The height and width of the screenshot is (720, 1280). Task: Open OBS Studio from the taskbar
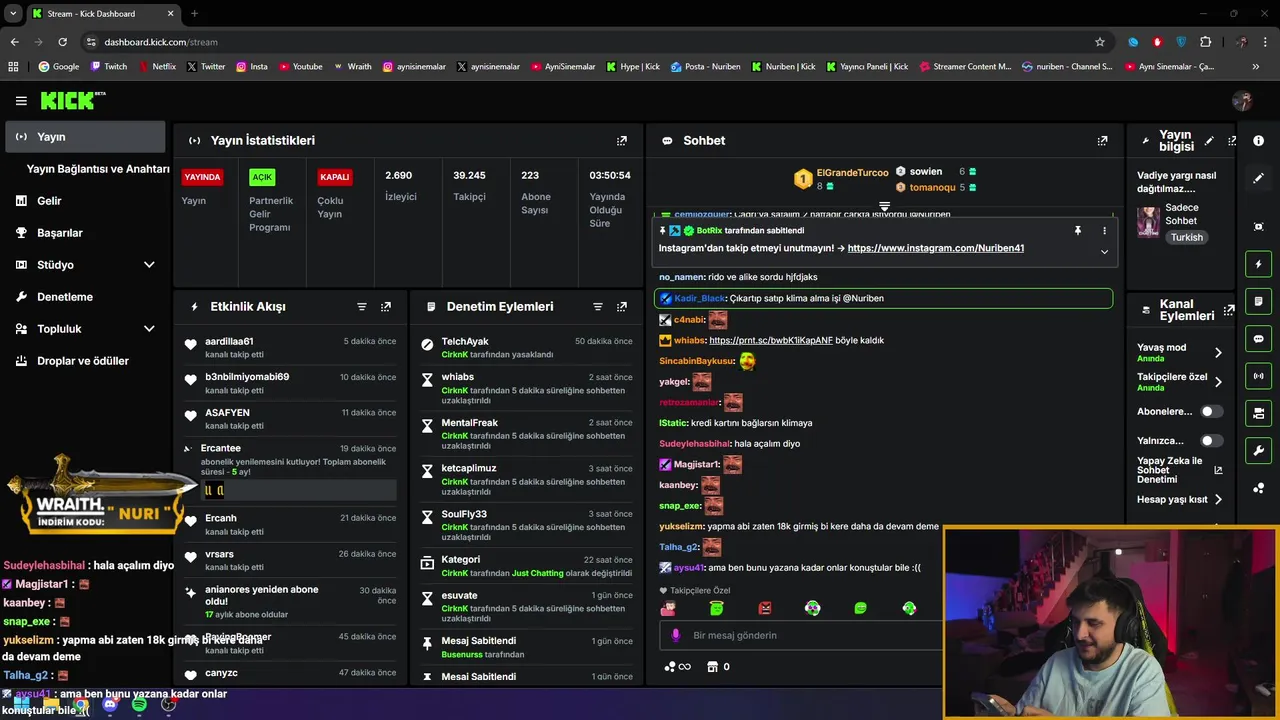click(169, 705)
